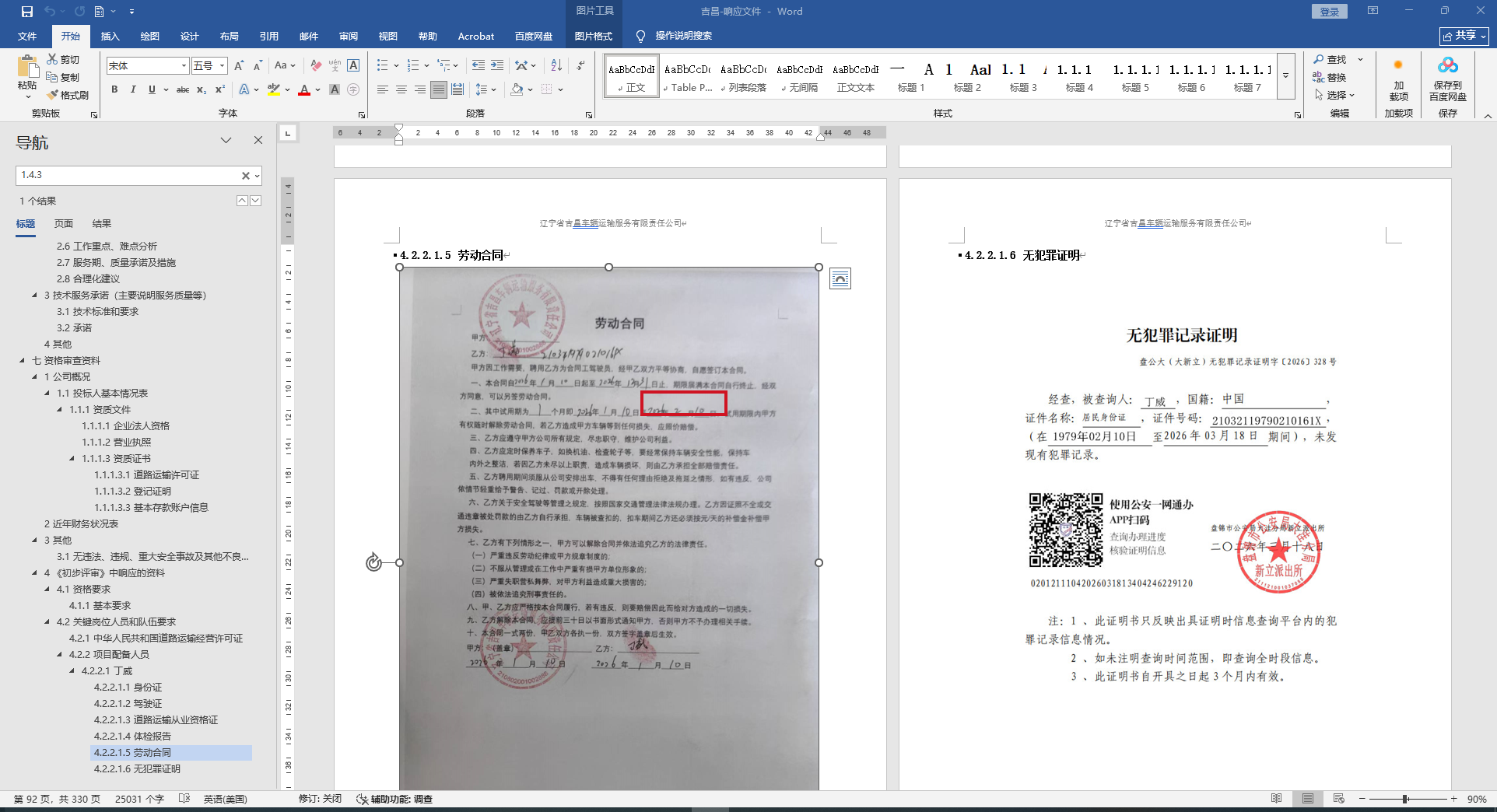
Task: Open the 图片格式 (Picture Format) tab
Action: (x=594, y=36)
